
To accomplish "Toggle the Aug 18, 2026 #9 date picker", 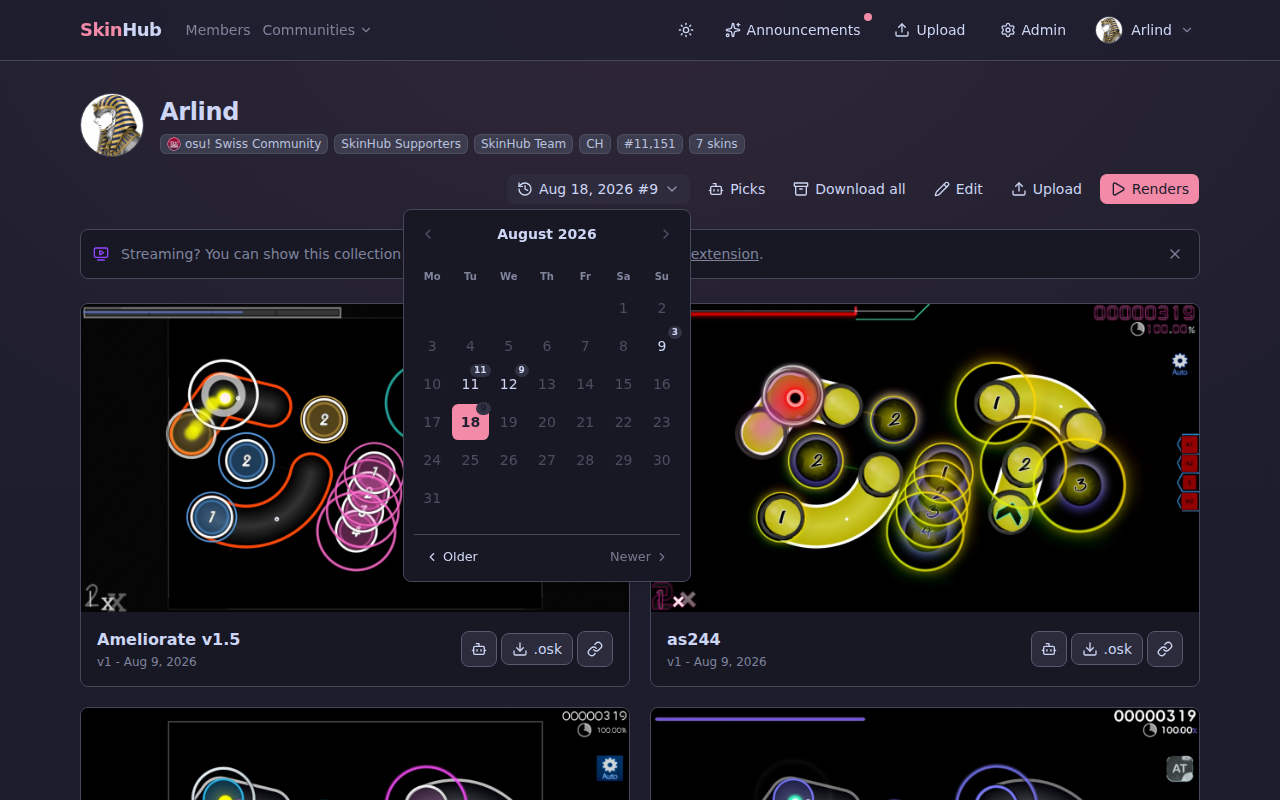I will tap(598, 189).
